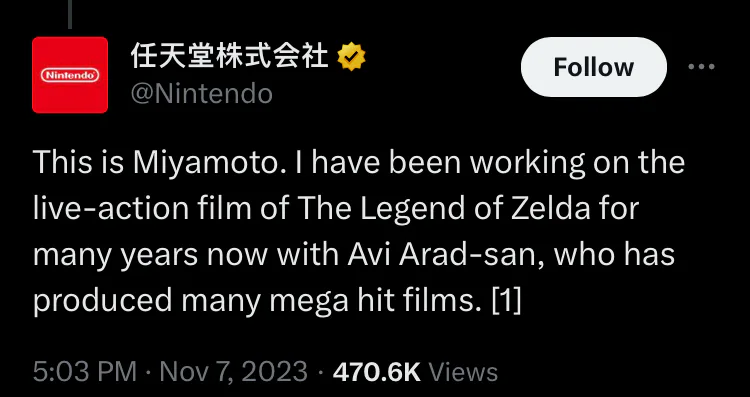Viewport: 750px width, 397px height.
Task: Open the 任天堂株式会社 display name profile
Action: click(x=230, y=57)
